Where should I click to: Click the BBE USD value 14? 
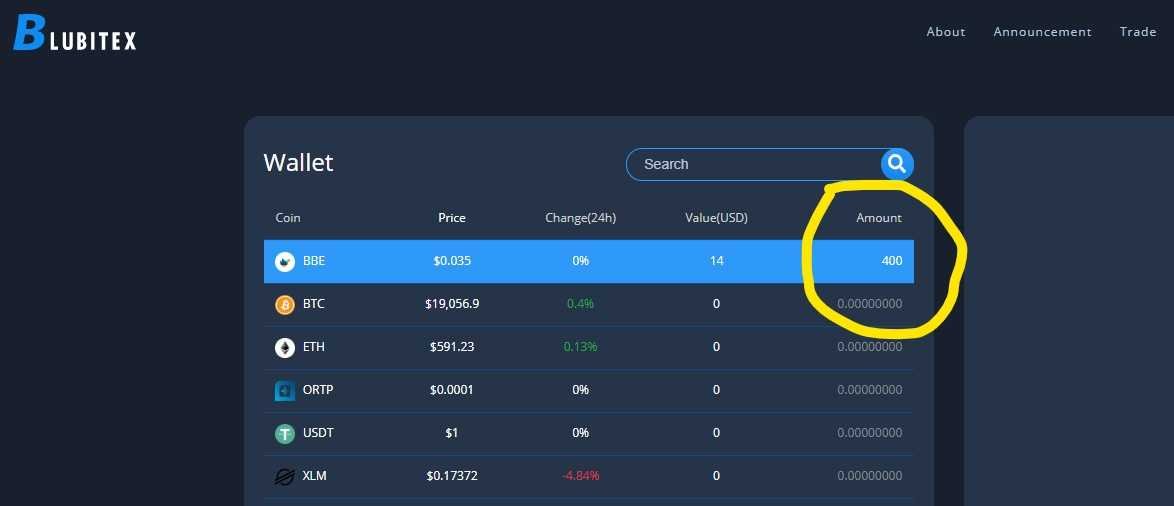[x=717, y=261]
